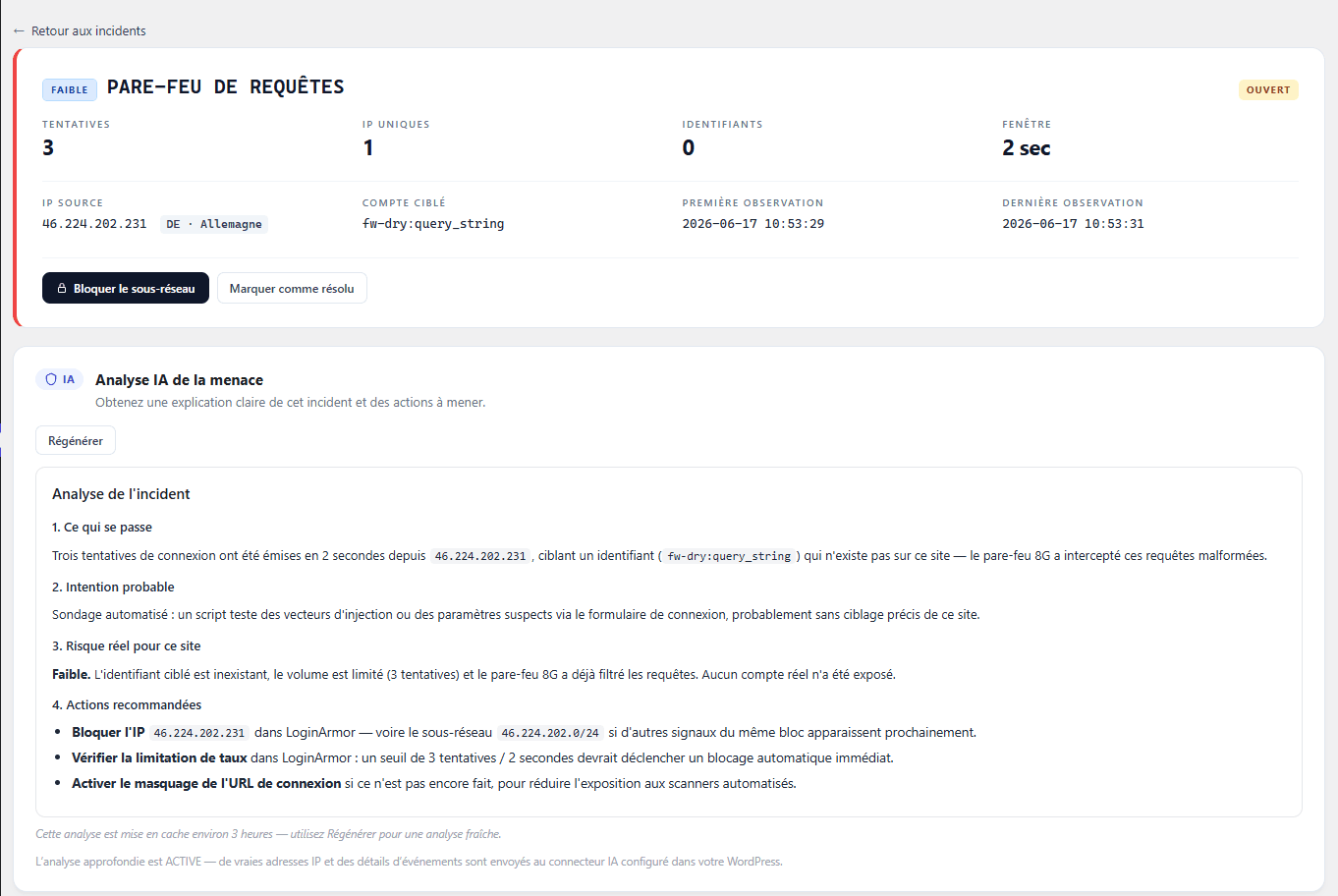Click the IDENTIFIANTS value 0
The width and height of the screenshot is (1338, 896).
coord(689,147)
